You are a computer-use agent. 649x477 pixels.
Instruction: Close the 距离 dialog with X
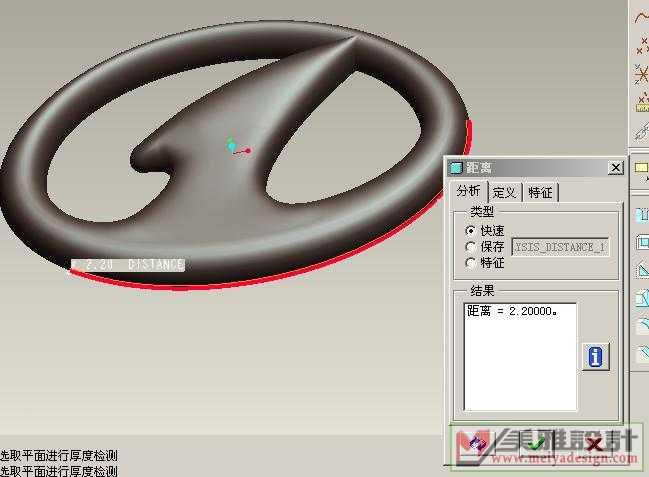[x=615, y=168]
